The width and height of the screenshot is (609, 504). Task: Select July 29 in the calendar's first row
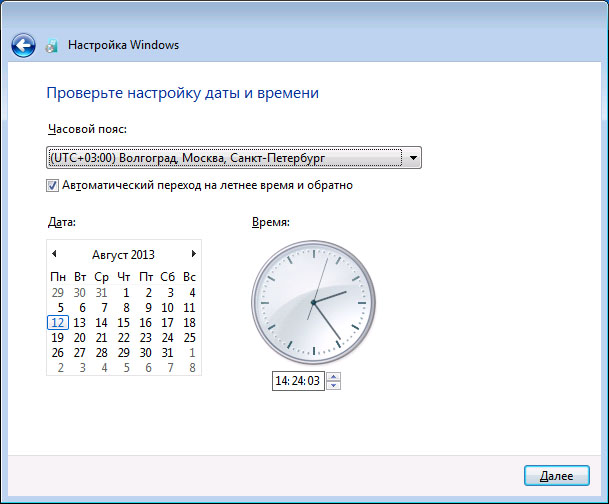click(x=58, y=293)
